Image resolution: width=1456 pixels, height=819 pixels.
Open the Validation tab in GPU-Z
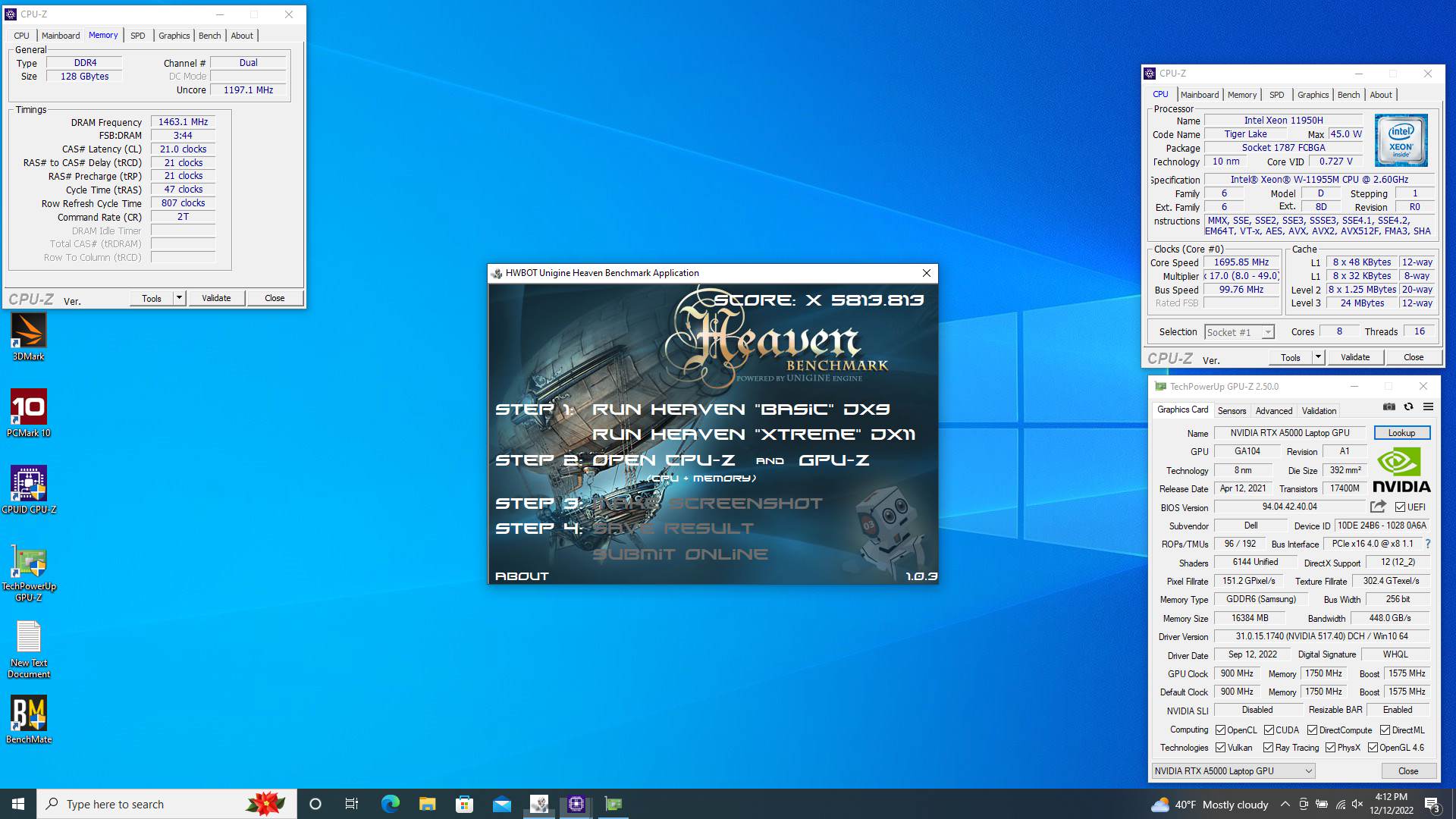pos(1319,410)
